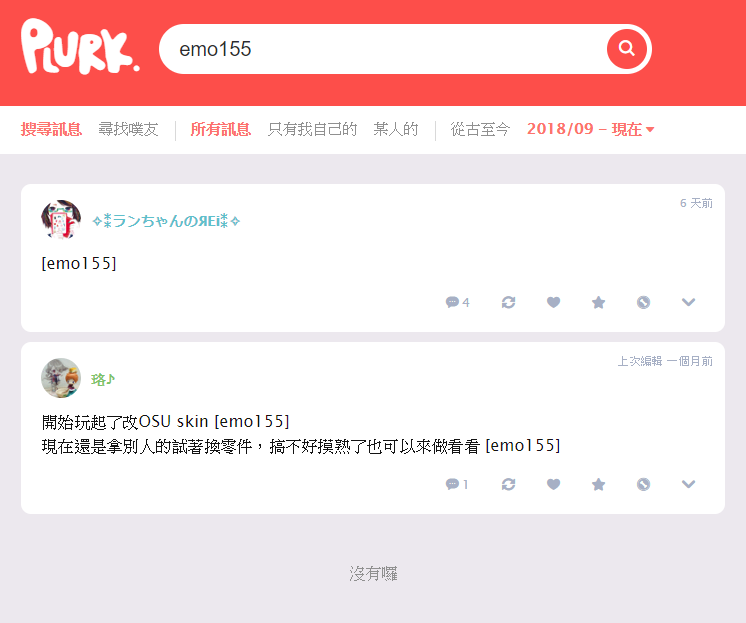Screen dimensions: 746x623
Task: Favorite the first plurk with the star icon
Action: coord(599,302)
